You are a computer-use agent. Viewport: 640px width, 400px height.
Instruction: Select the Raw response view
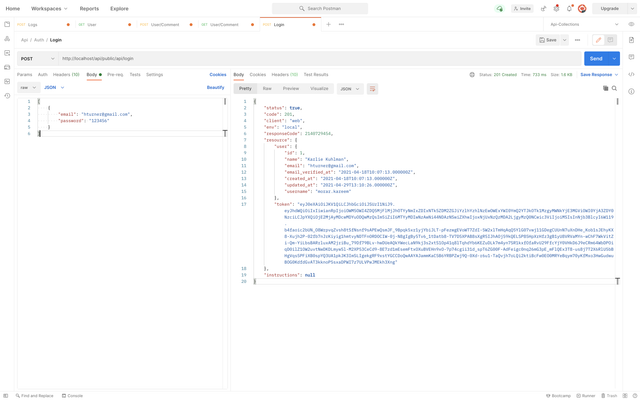(x=267, y=89)
